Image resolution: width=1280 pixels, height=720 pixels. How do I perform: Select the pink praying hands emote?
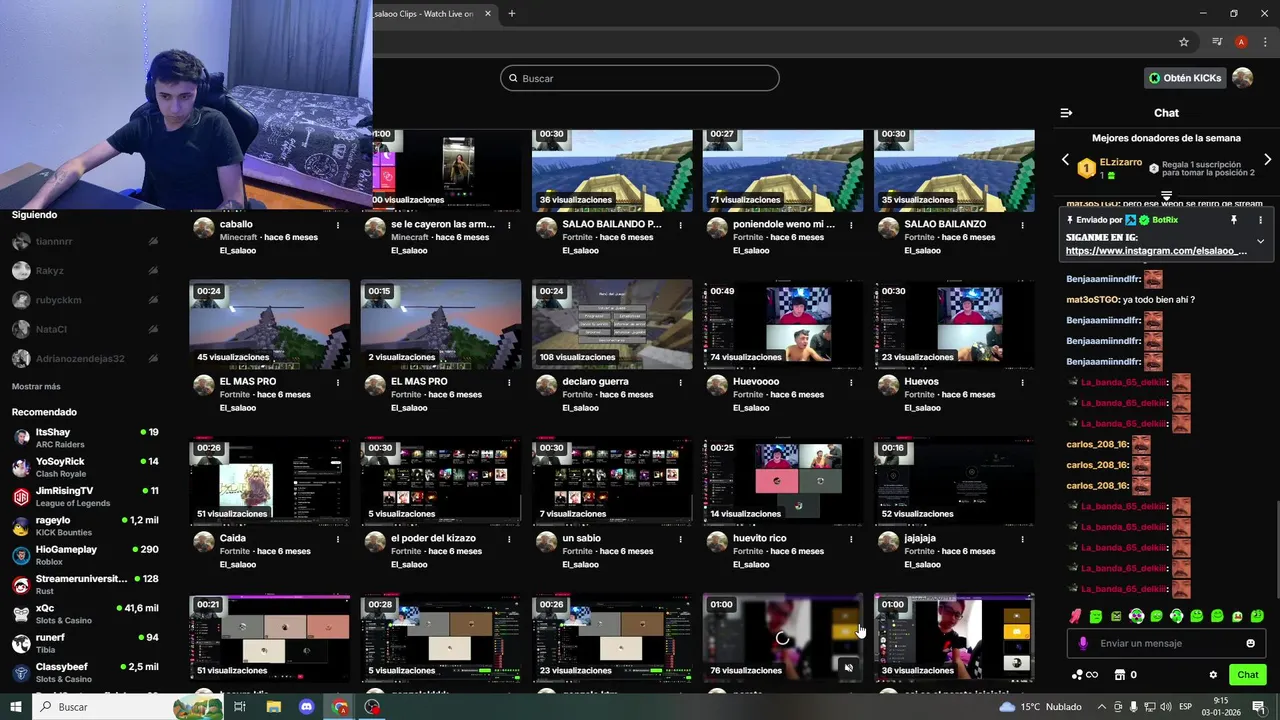pyautogui.click(x=1076, y=616)
